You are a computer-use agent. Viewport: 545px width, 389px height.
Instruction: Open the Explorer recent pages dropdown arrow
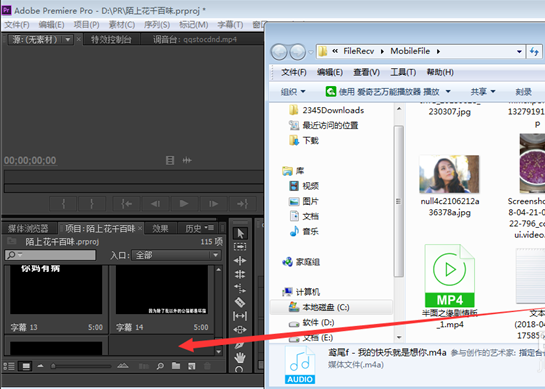[x=310, y=52]
